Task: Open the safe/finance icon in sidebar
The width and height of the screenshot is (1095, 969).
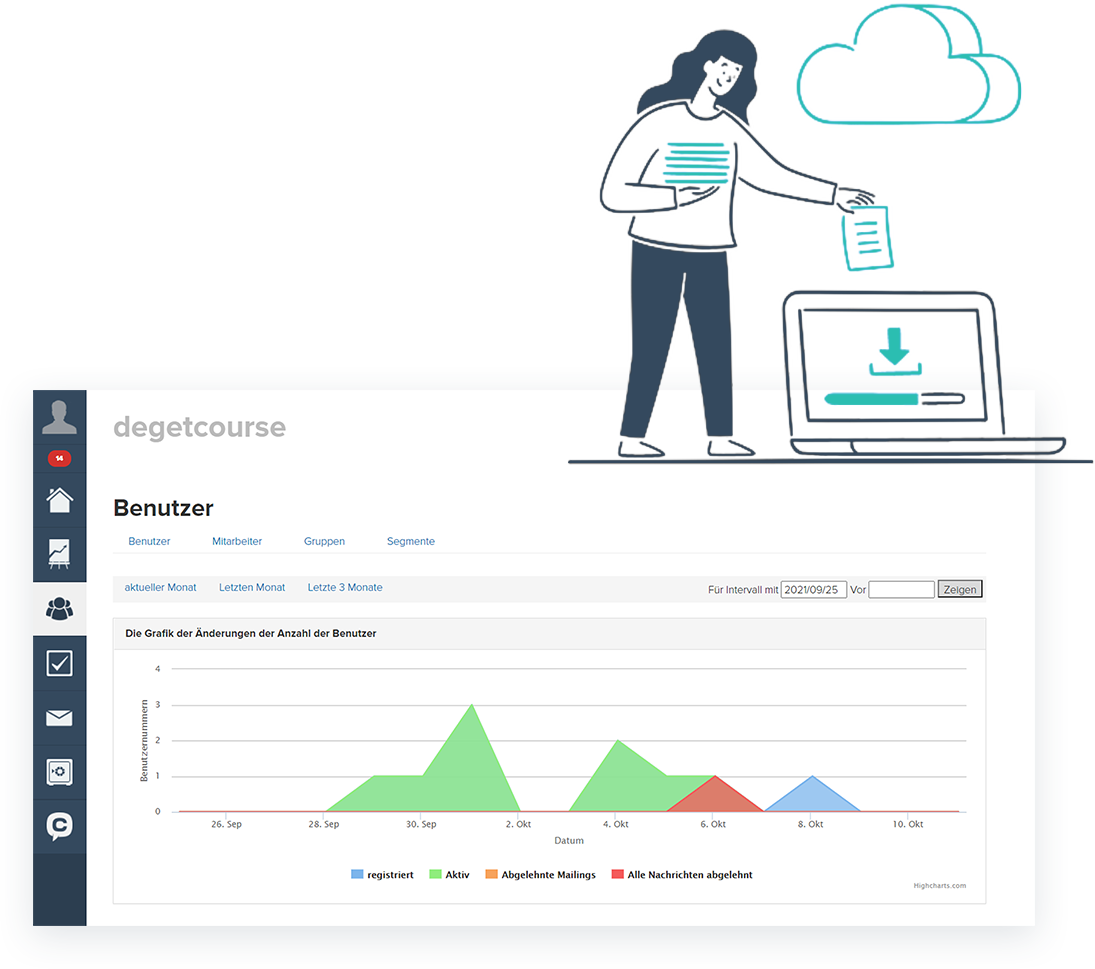Action: tap(59, 772)
